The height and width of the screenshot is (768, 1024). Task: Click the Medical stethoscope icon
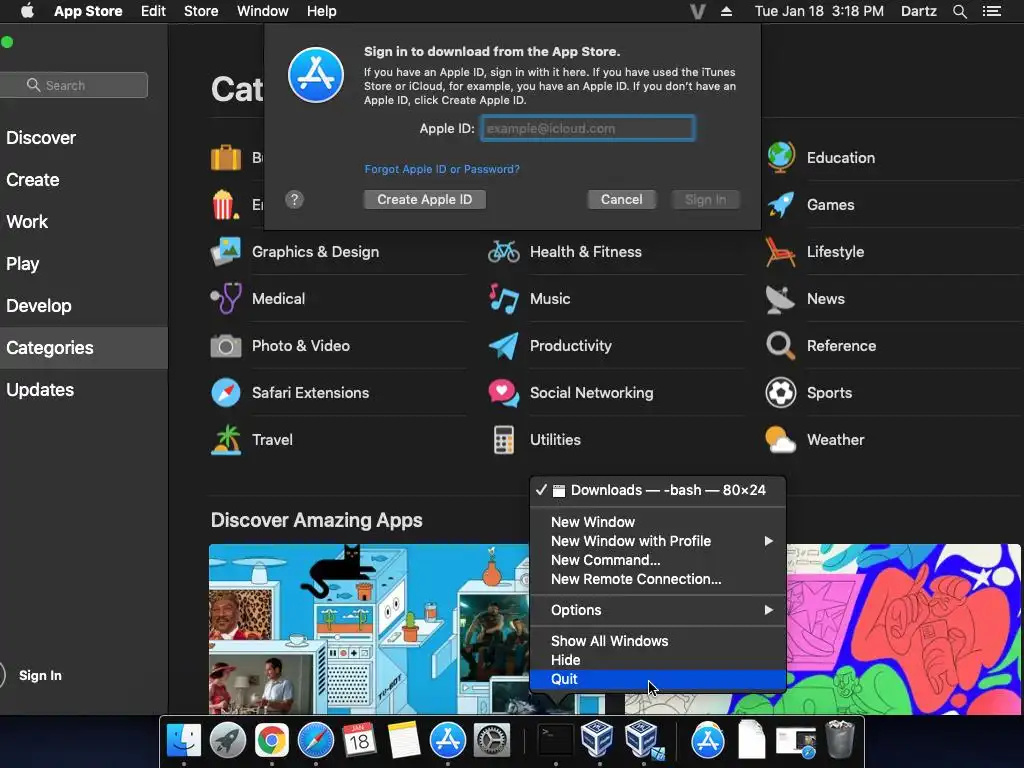tap(226, 298)
